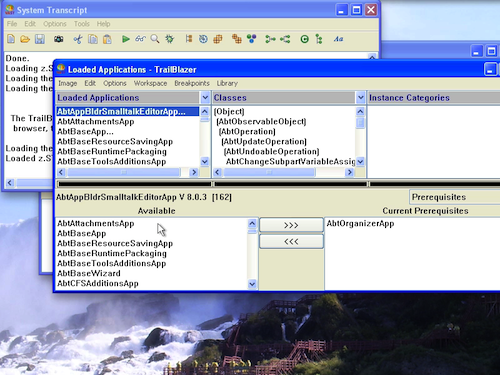Open the Breakpoints menu
The image size is (500, 375).
[x=192, y=83]
